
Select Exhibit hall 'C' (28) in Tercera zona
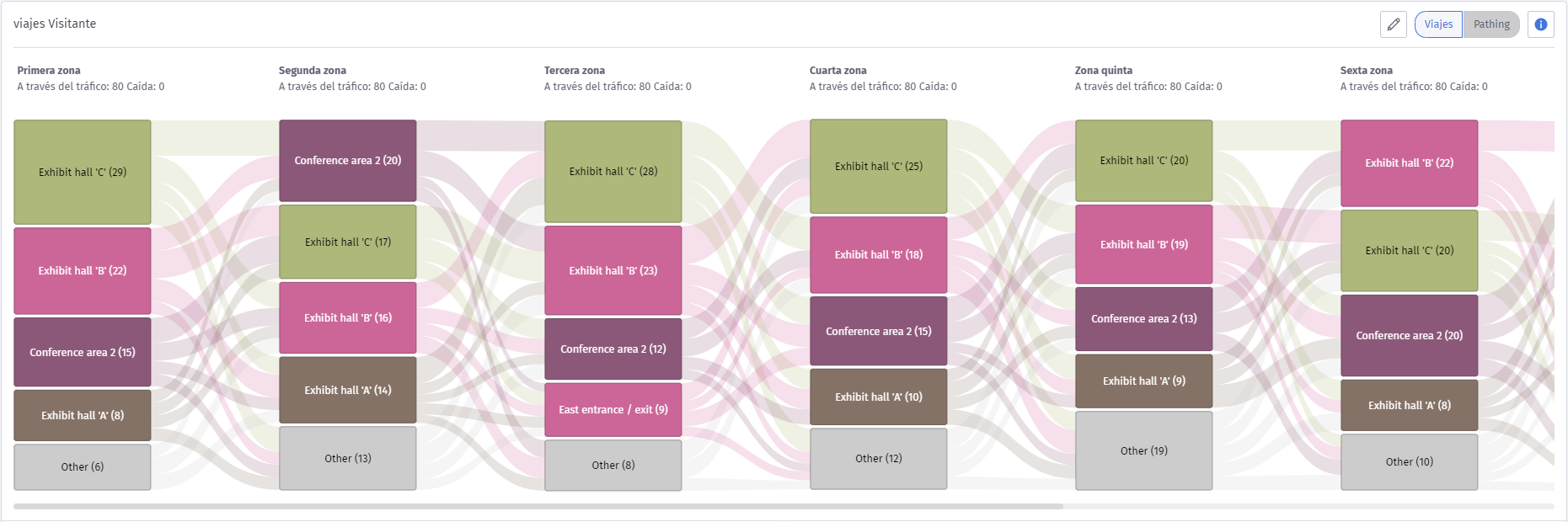point(613,172)
